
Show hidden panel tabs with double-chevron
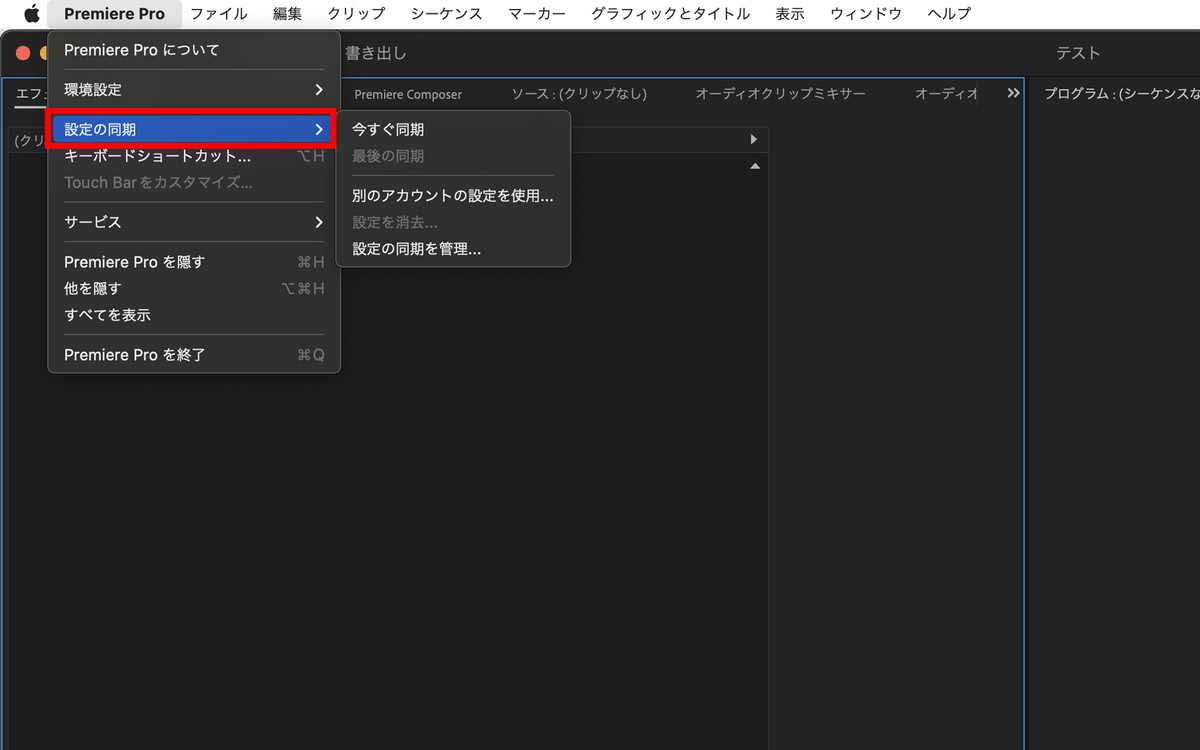tap(1013, 93)
